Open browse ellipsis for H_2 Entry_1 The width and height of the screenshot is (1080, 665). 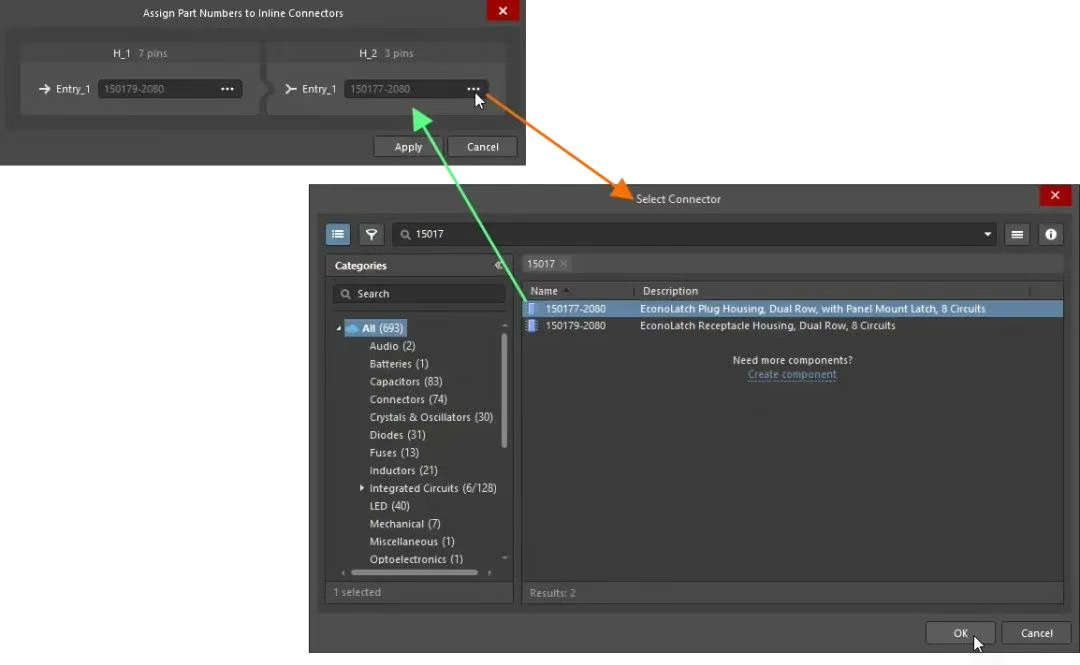point(473,89)
